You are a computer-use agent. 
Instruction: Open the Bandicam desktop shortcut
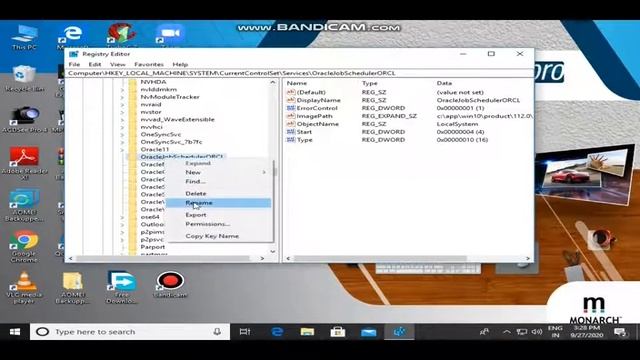(x=170, y=284)
